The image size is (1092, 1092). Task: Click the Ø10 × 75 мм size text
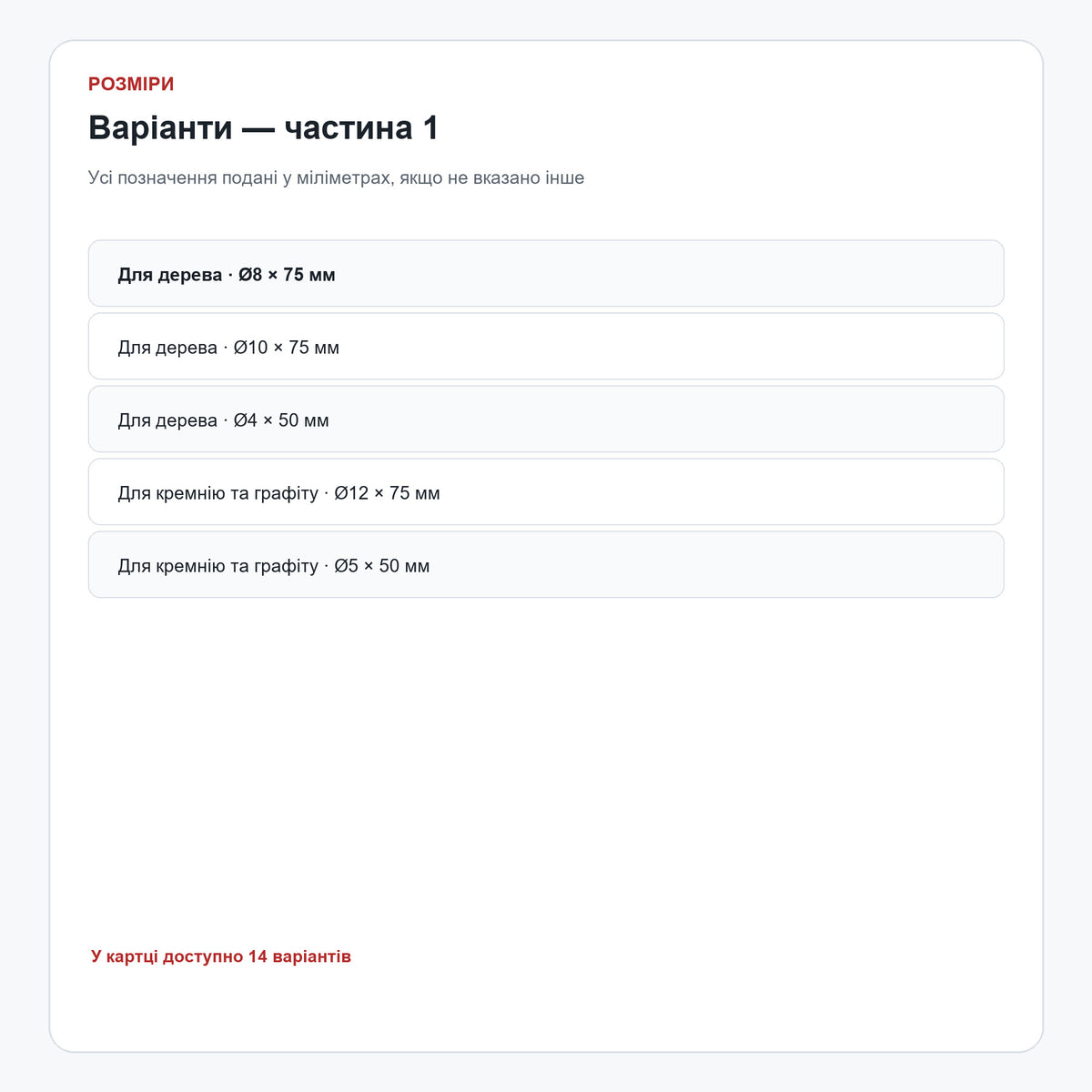click(287, 348)
